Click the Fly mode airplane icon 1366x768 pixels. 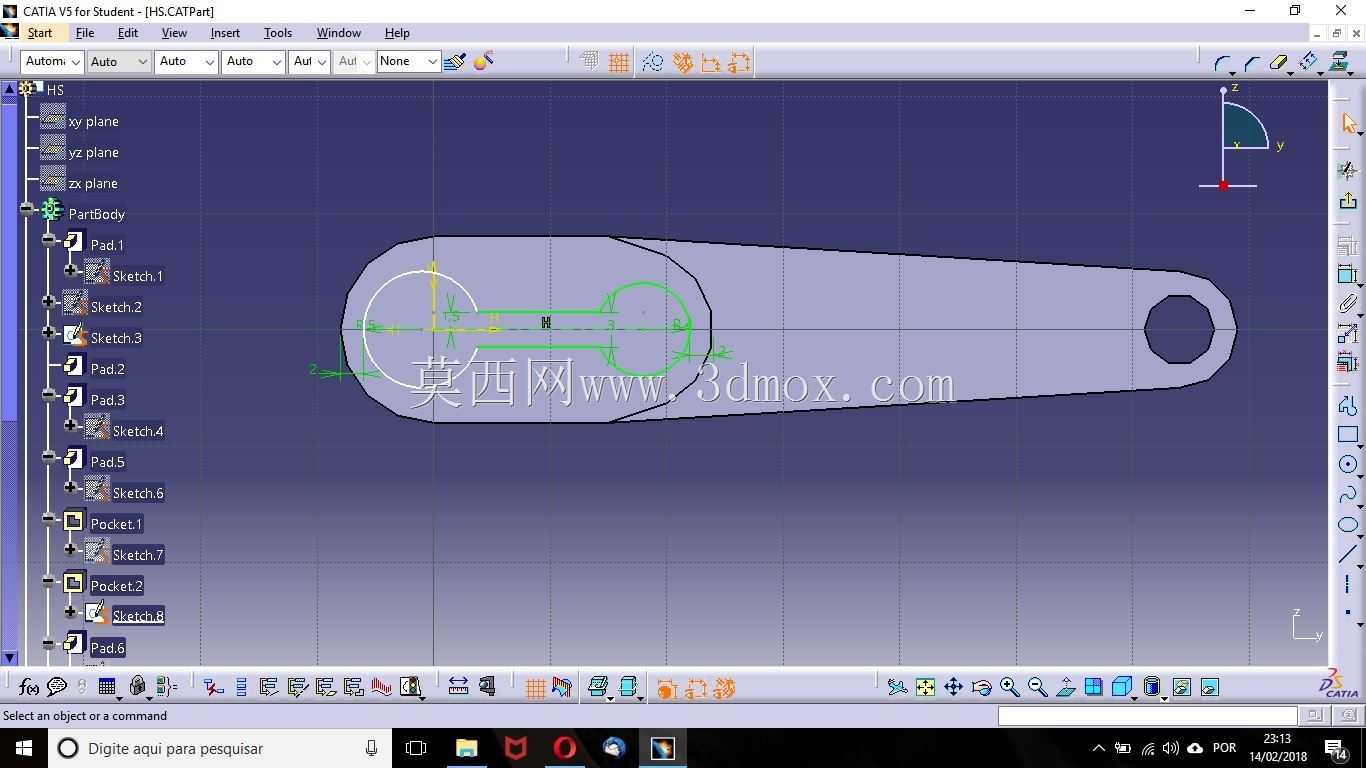point(897,687)
